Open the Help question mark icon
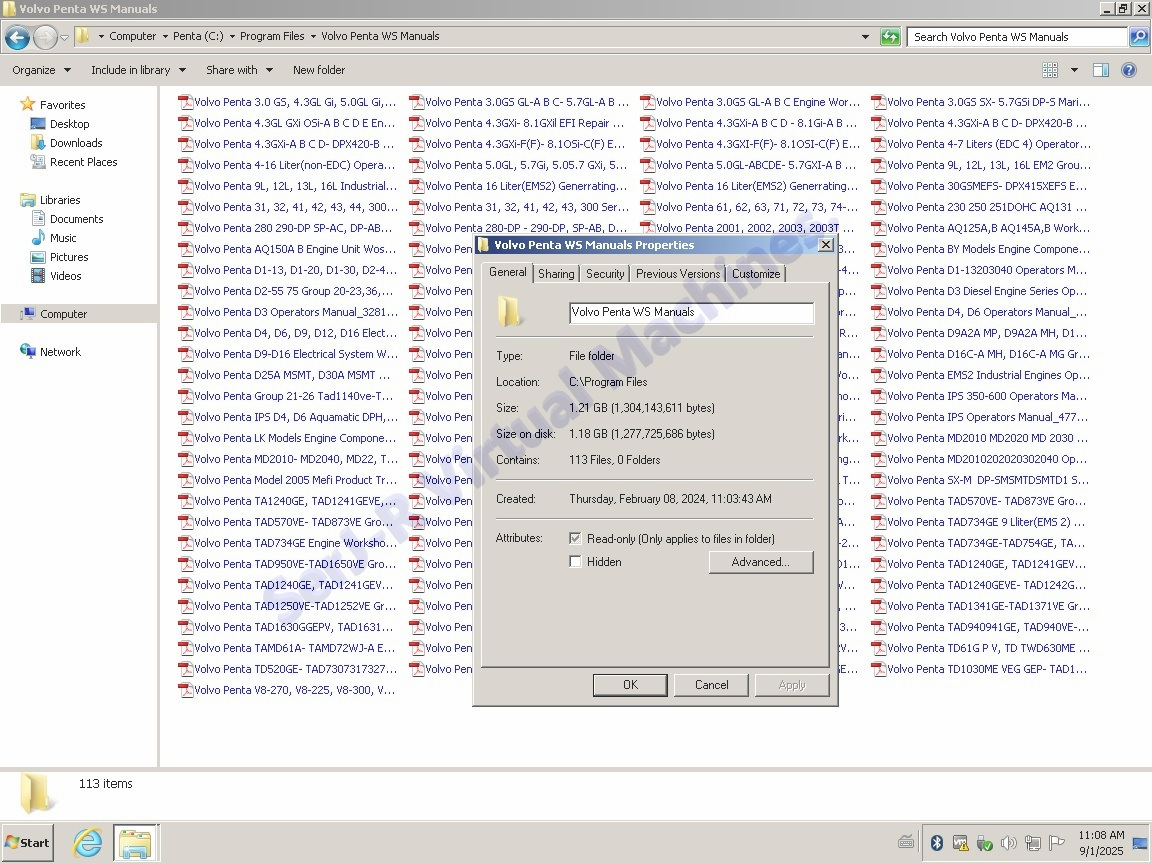This screenshot has width=1152, height=864. click(1129, 70)
